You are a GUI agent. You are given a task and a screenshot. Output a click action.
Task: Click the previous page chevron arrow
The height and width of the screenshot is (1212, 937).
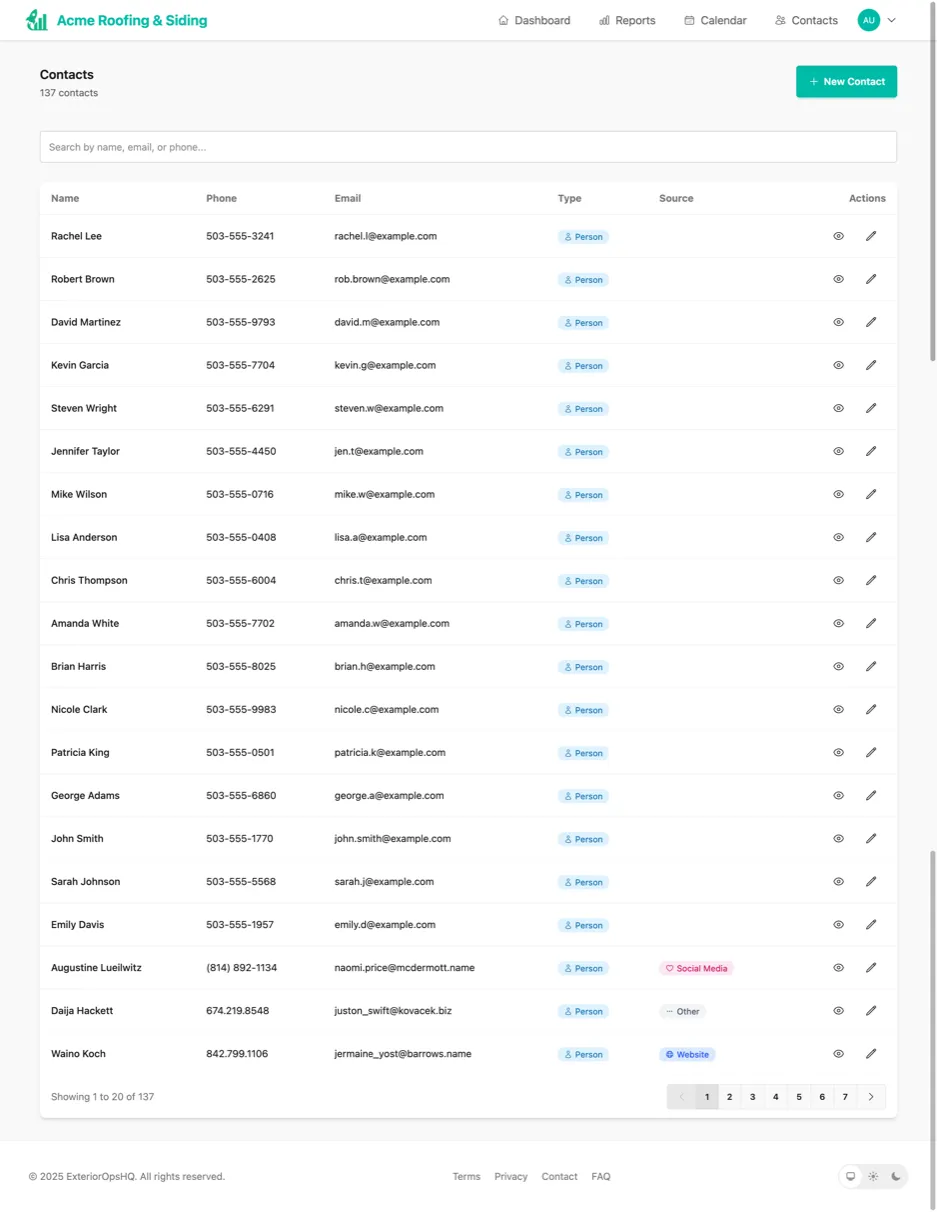point(682,1096)
